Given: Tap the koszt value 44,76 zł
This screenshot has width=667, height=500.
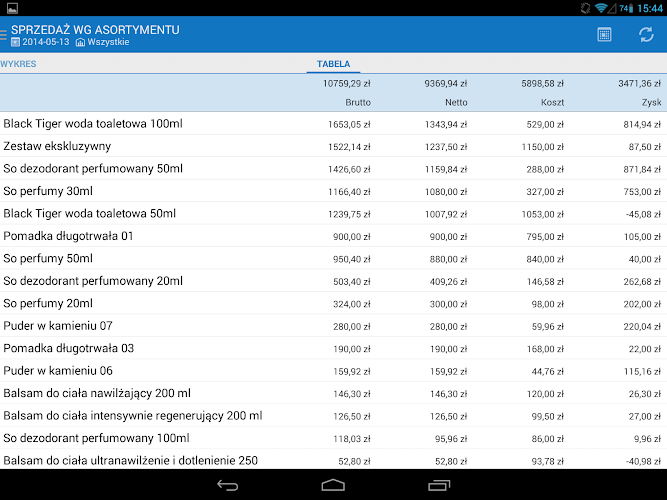Looking at the screenshot, I should pyautogui.click(x=547, y=371).
